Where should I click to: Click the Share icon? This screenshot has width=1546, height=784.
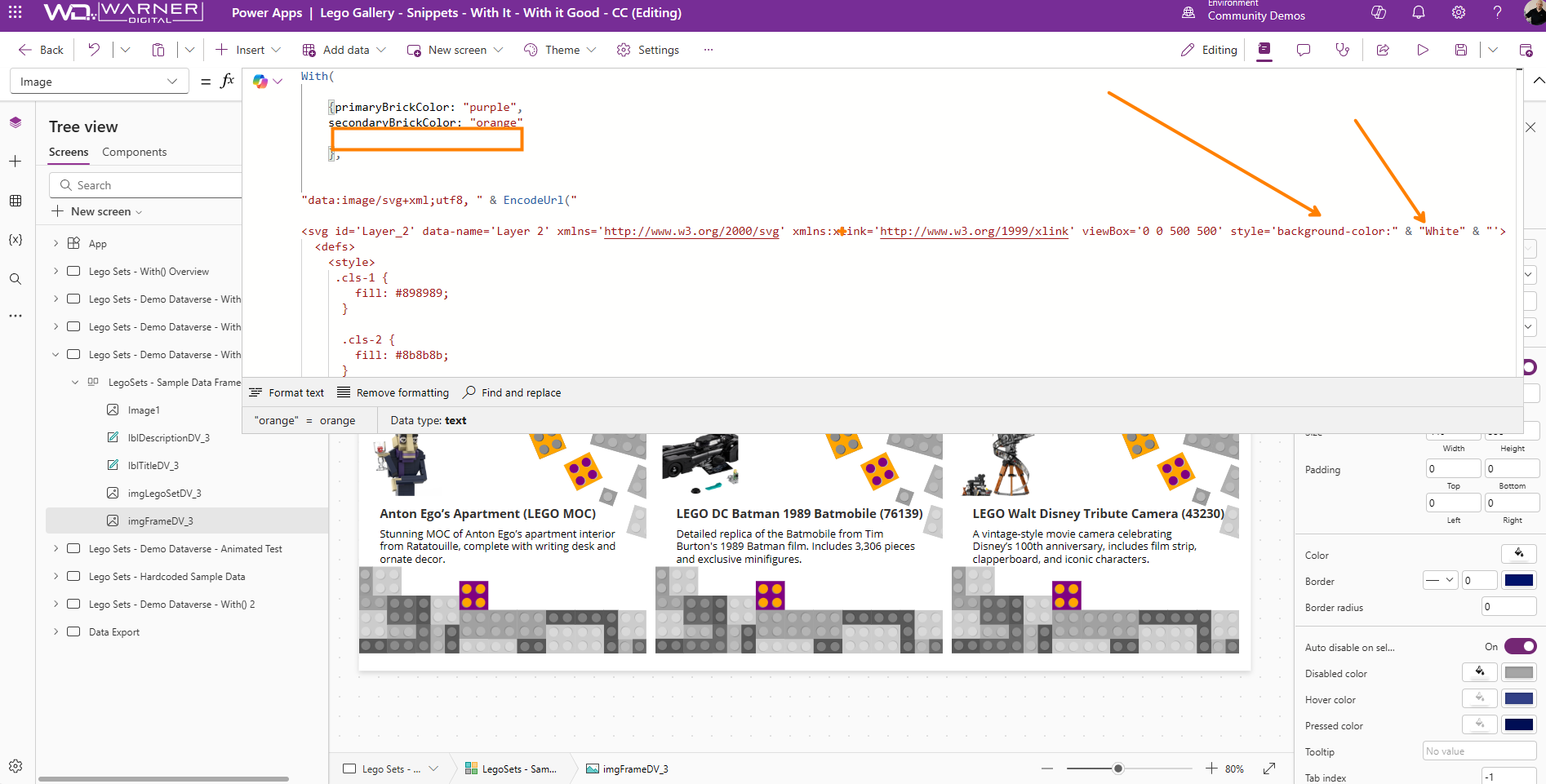tap(1383, 50)
